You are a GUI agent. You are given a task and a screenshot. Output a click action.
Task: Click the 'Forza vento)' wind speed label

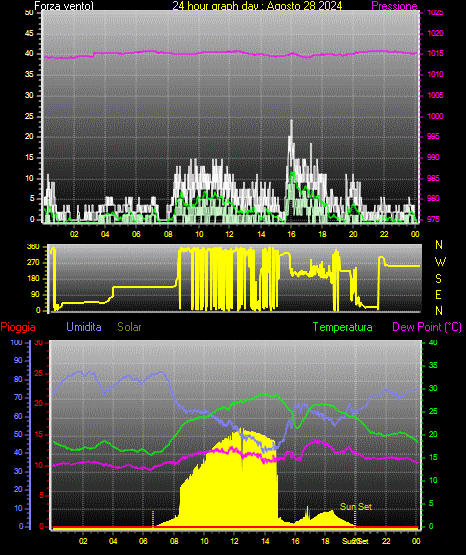point(64,6)
